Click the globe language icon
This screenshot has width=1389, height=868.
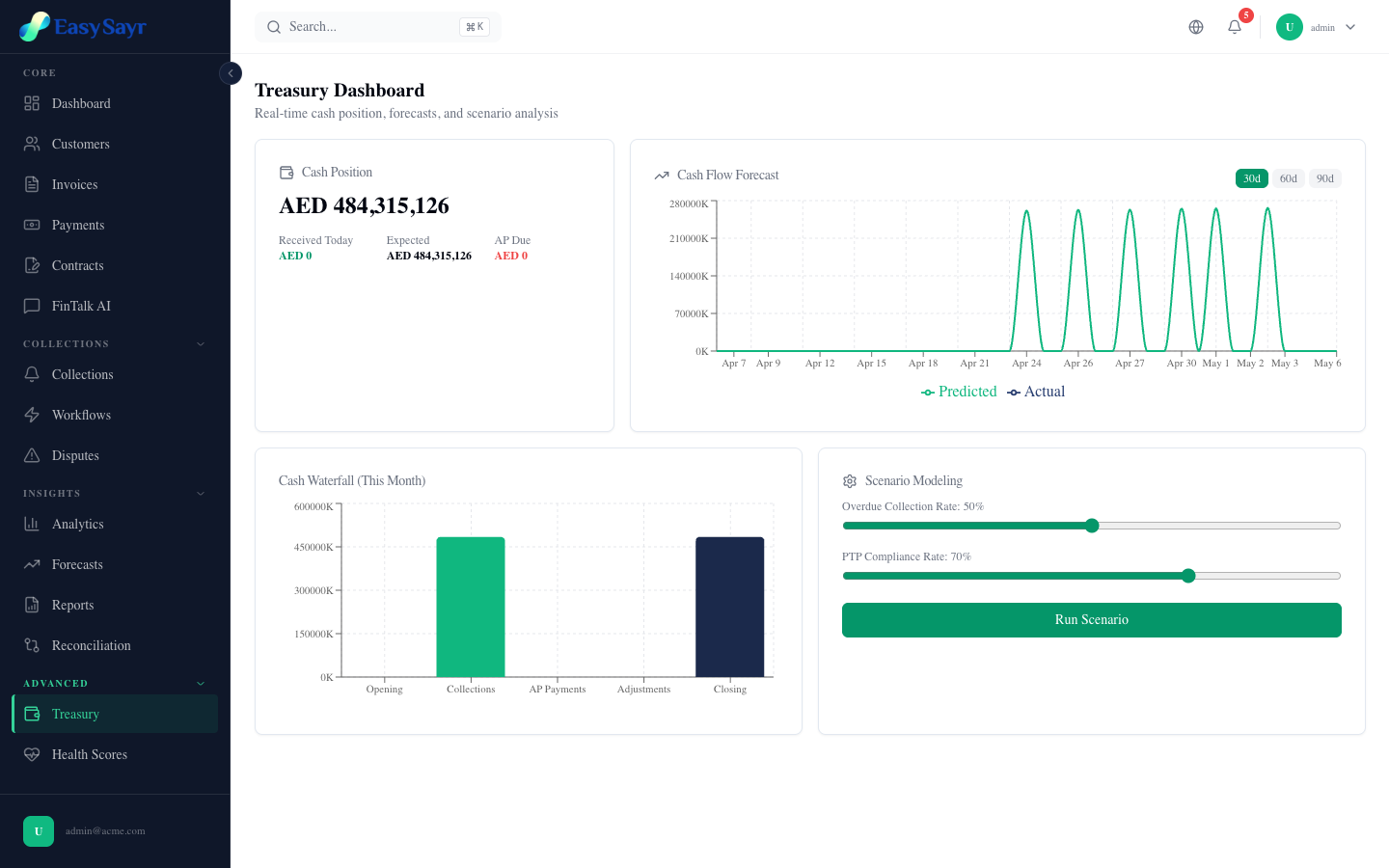pos(1196,27)
